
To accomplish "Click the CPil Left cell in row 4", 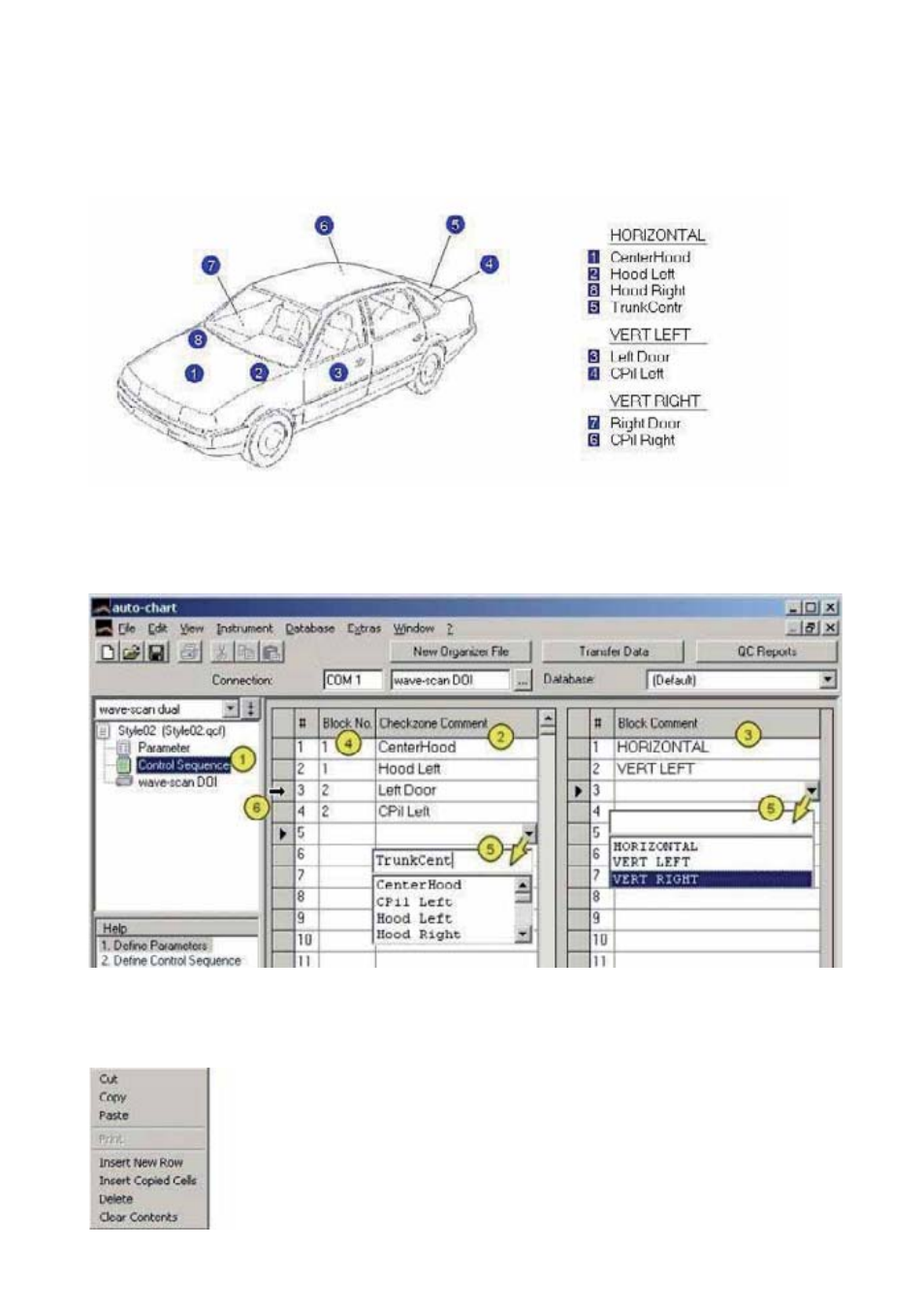I will [x=456, y=812].
